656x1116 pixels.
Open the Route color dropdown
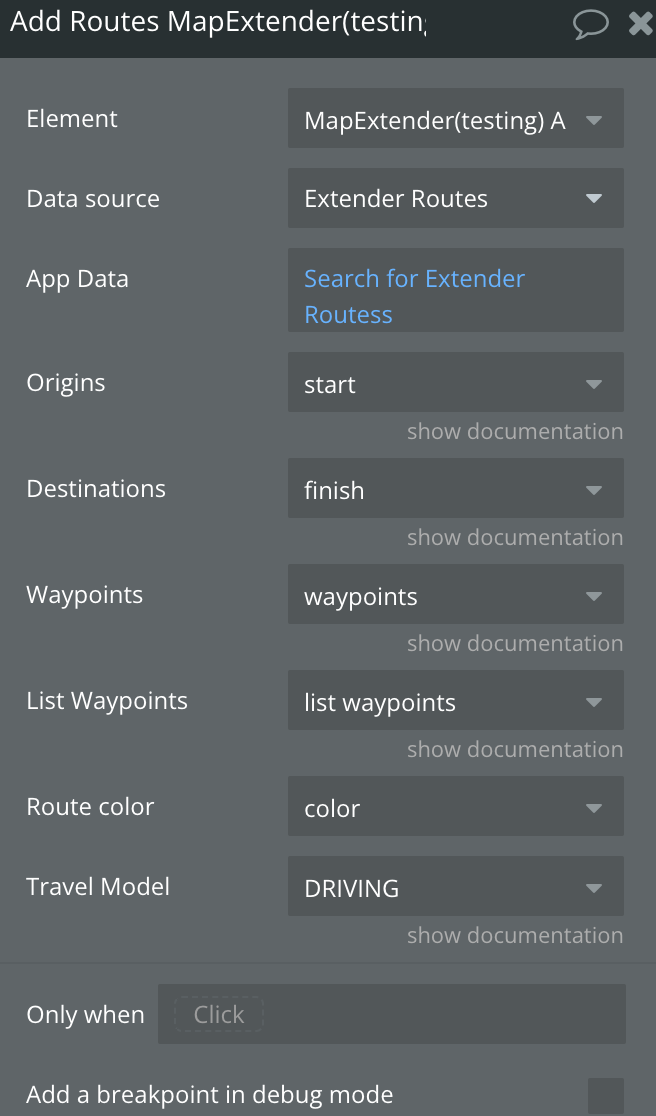point(456,806)
